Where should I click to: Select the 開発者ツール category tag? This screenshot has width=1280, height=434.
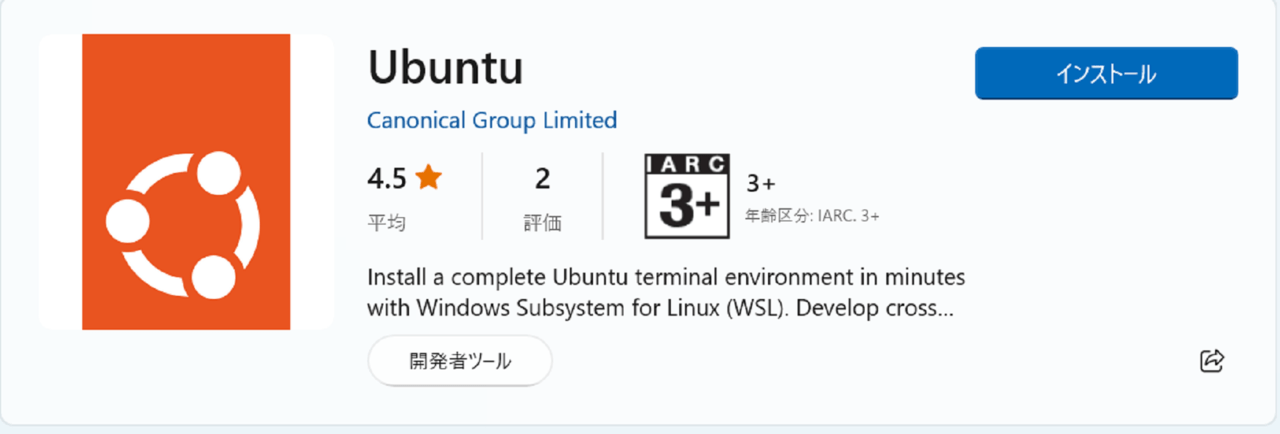[460, 361]
